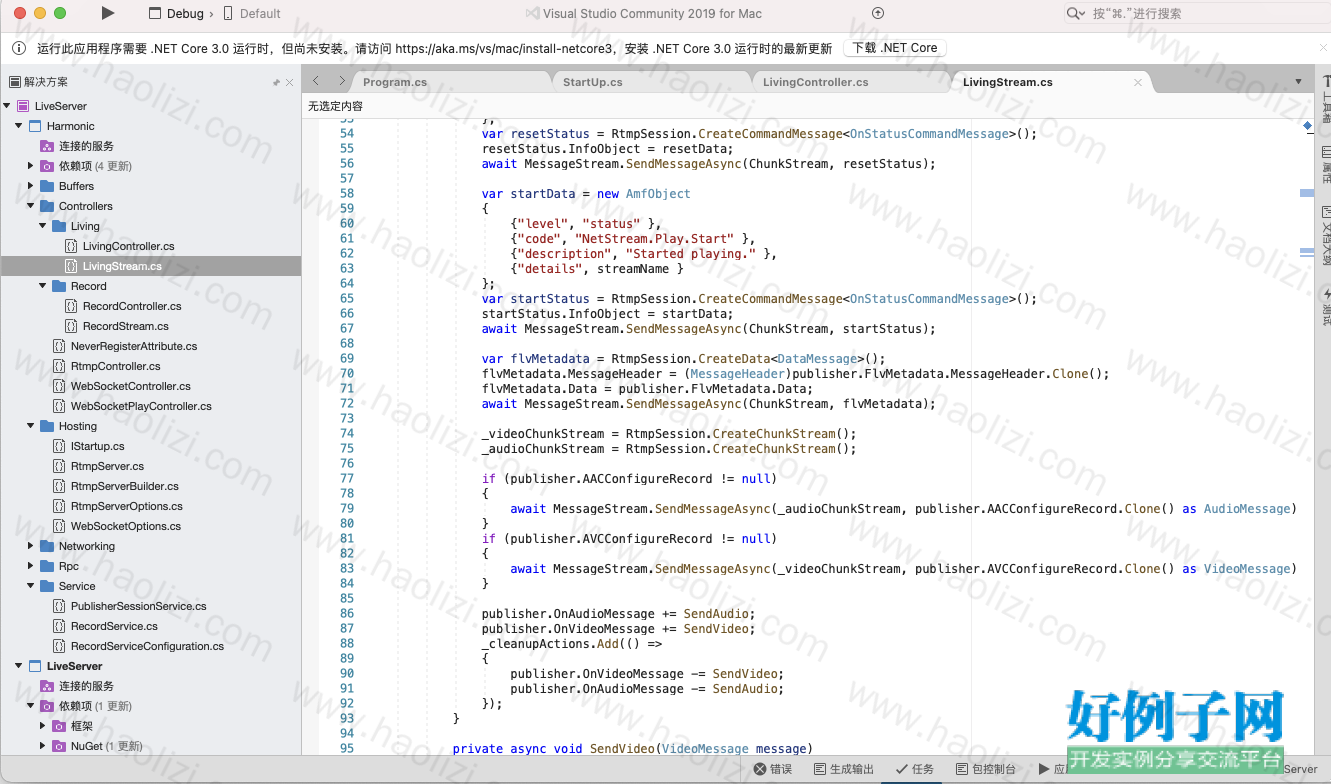Image resolution: width=1331 pixels, height=784 pixels.
Task: Click the blue diamond marker in scrollbar
Action: tap(1307, 125)
